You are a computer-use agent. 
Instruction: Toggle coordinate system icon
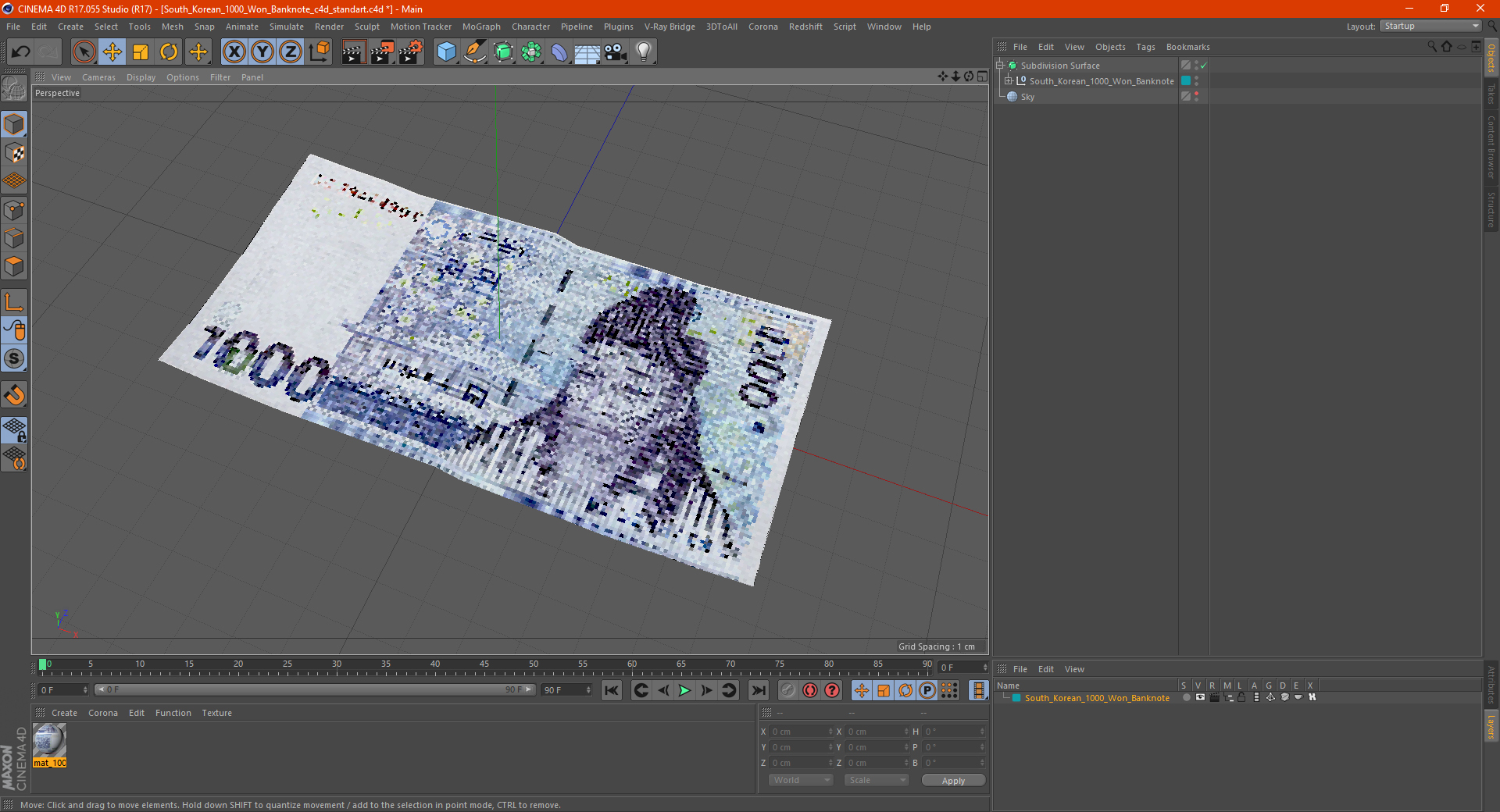(x=319, y=52)
